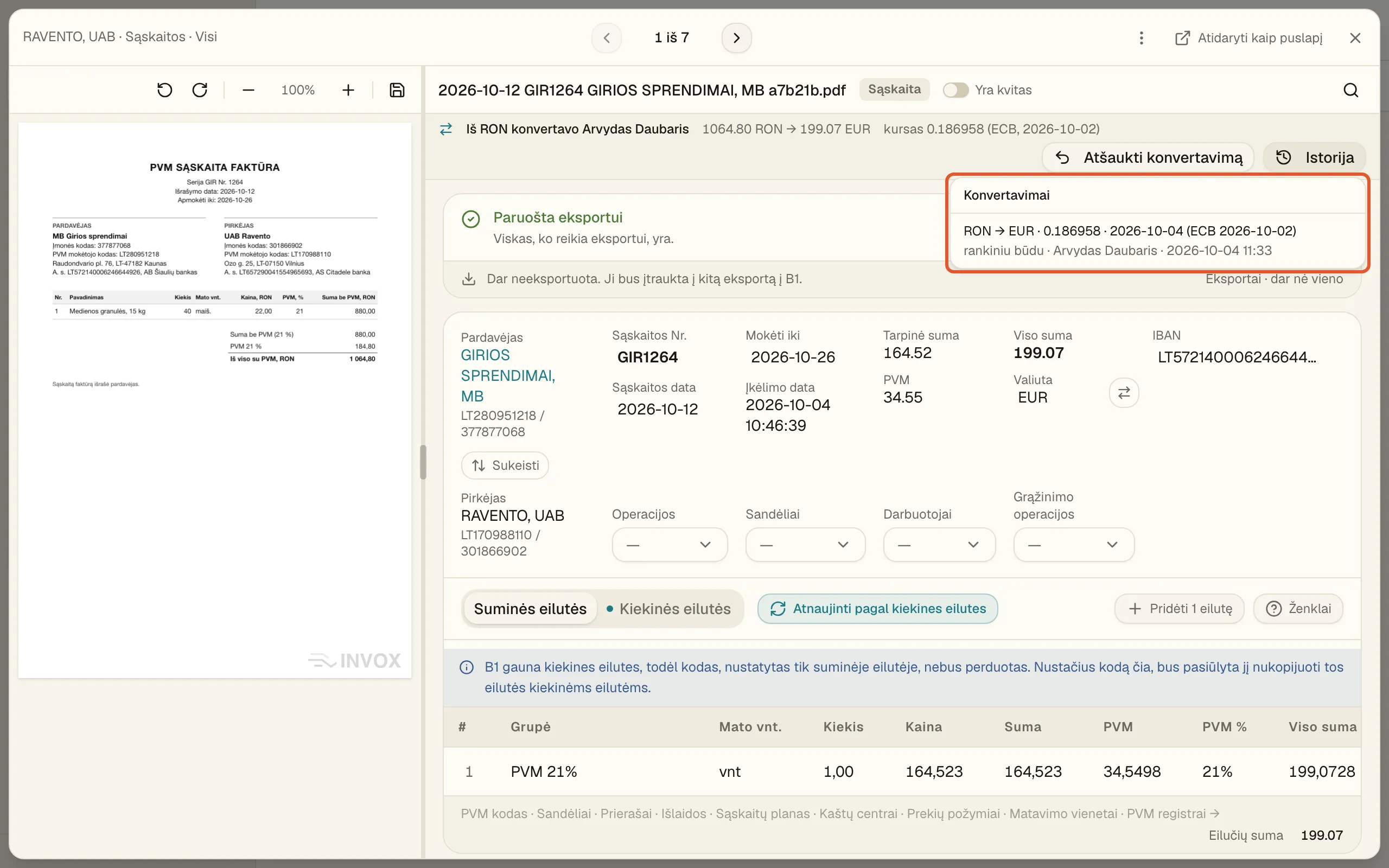The image size is (1389, 868).
Task: Expand the Operacijos dropdown
Action: tap(669, 544)
